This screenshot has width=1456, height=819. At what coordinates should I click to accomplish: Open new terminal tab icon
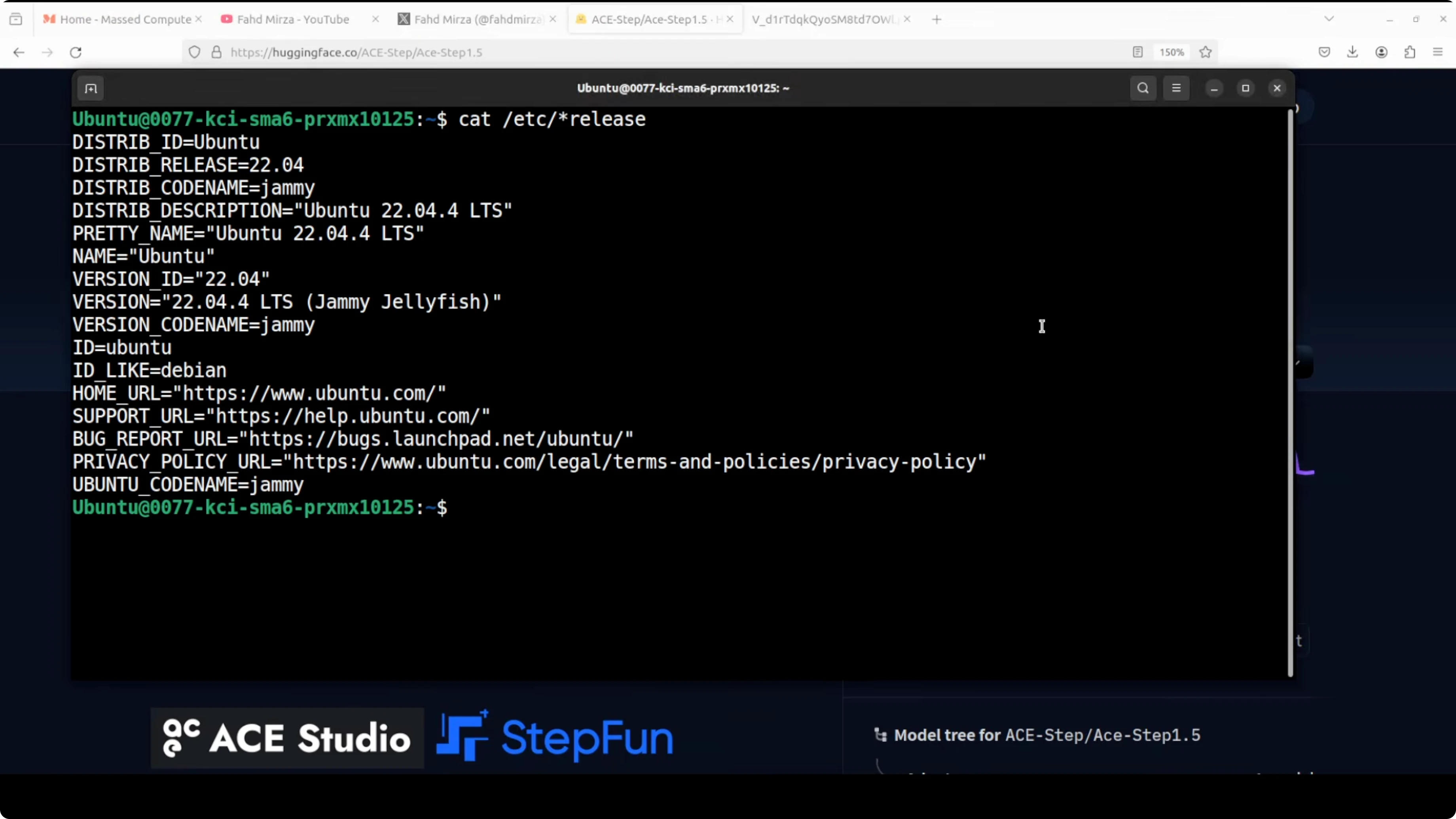(91, 88)
